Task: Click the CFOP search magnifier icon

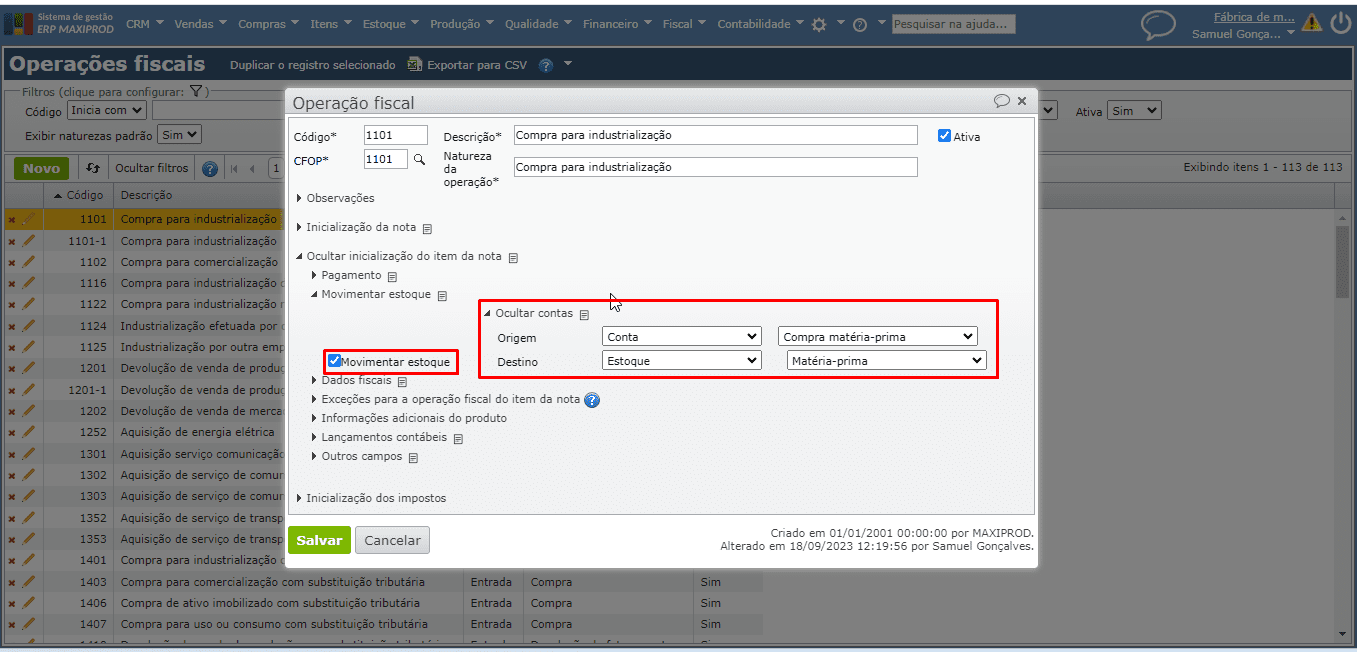Action: tap(419, 159)
